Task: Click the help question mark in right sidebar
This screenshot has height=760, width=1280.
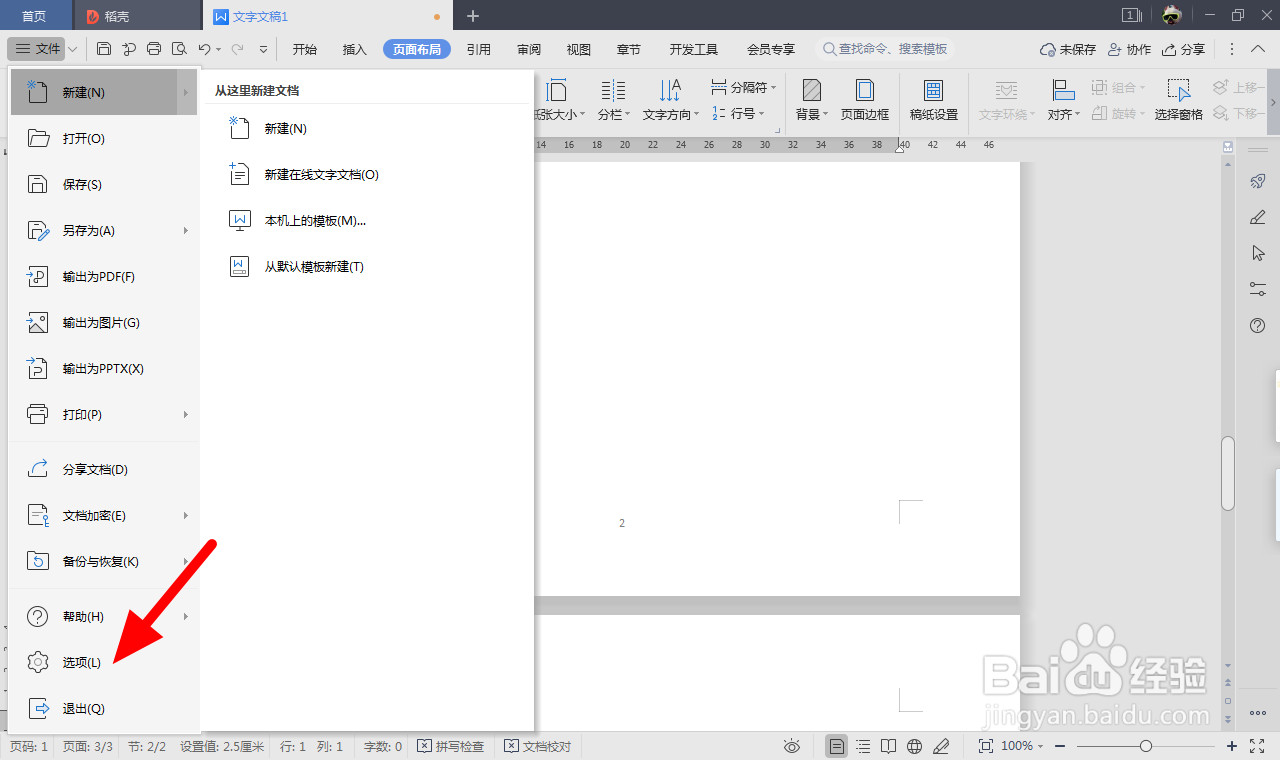Action: pos(1258,325)
